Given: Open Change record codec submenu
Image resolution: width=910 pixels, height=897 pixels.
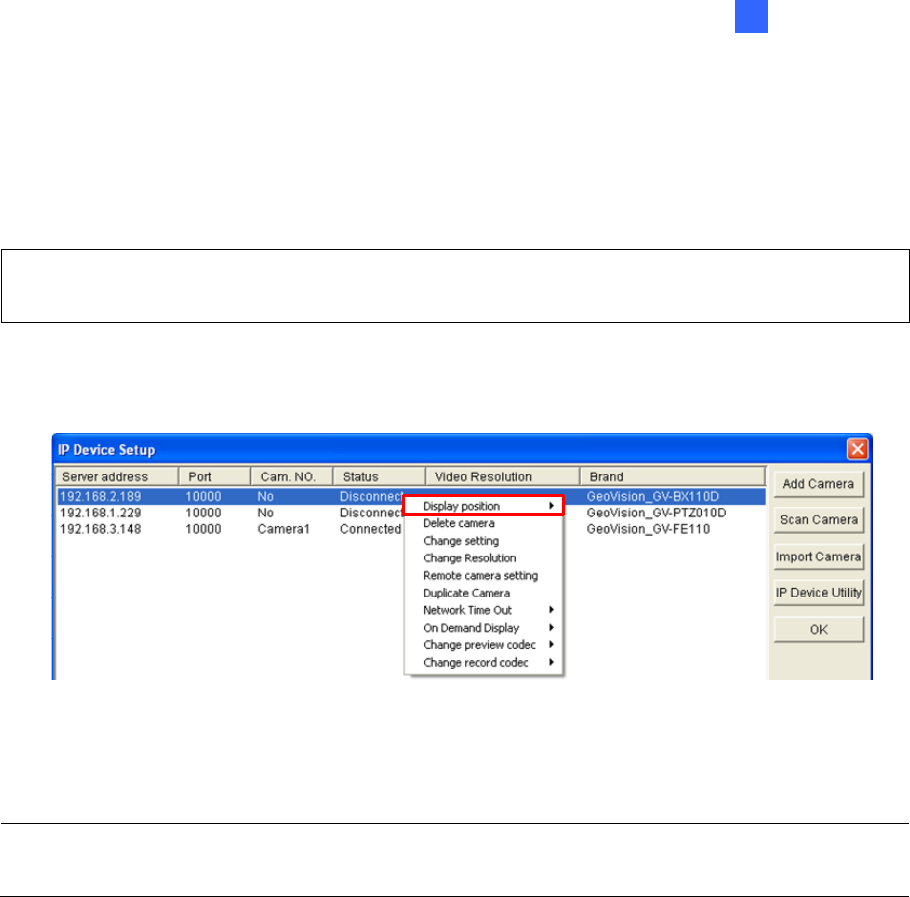Looking at the screenshot, I should pos(483,663).
